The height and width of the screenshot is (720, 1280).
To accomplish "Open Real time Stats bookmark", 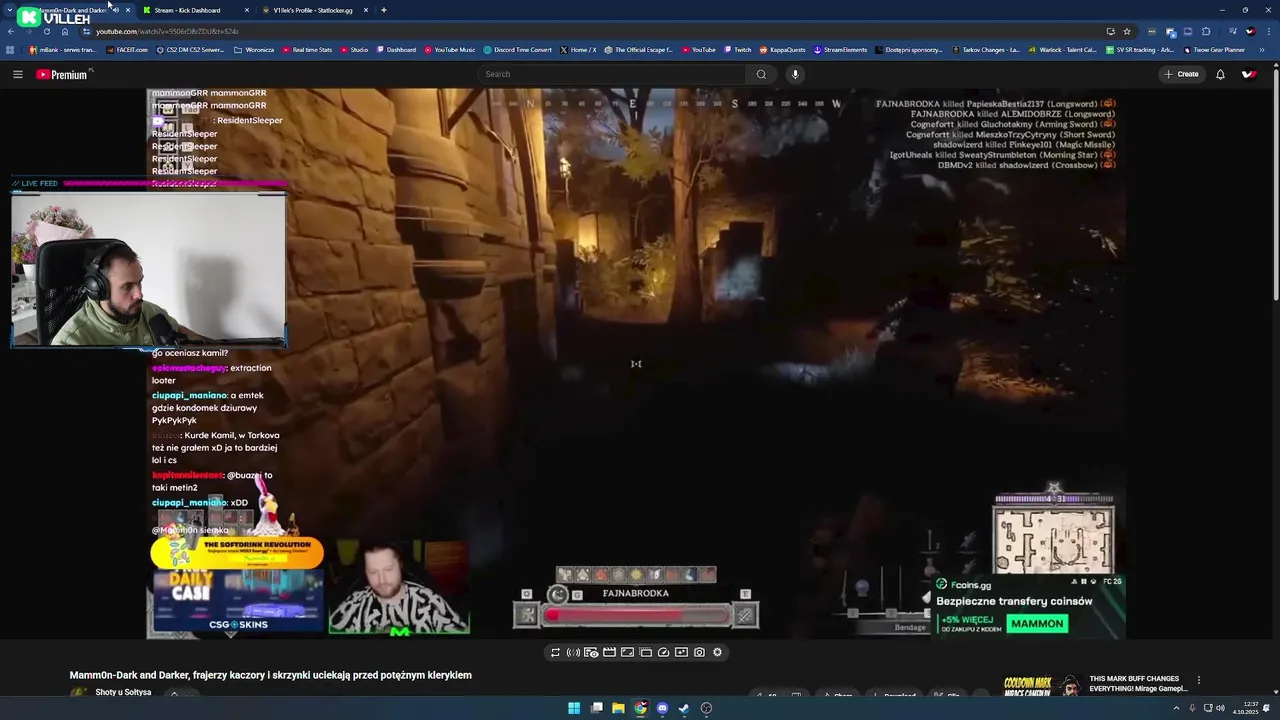I will pyautogui.click(x=307, y=50).
